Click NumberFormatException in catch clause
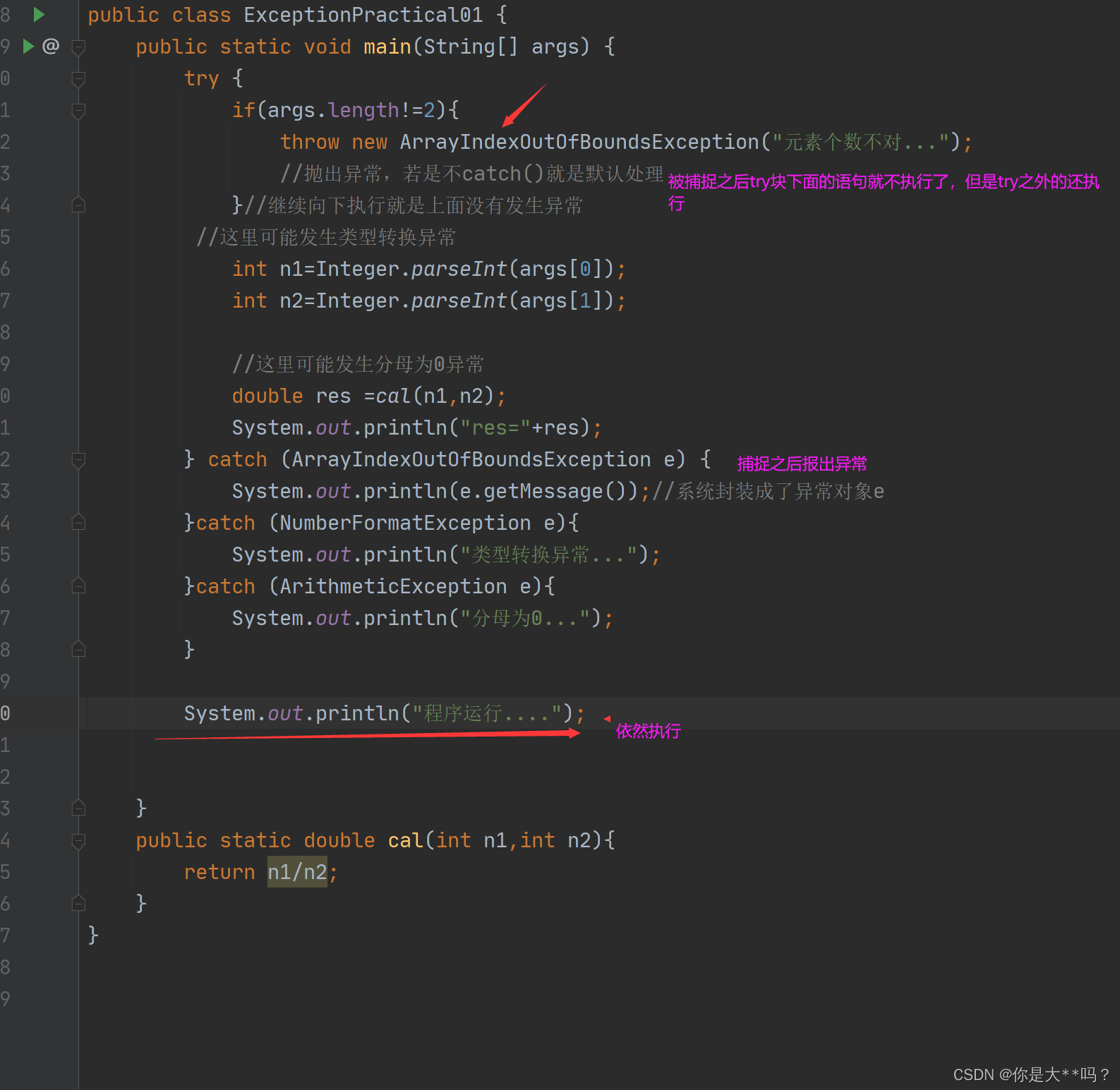 point(405,523)
